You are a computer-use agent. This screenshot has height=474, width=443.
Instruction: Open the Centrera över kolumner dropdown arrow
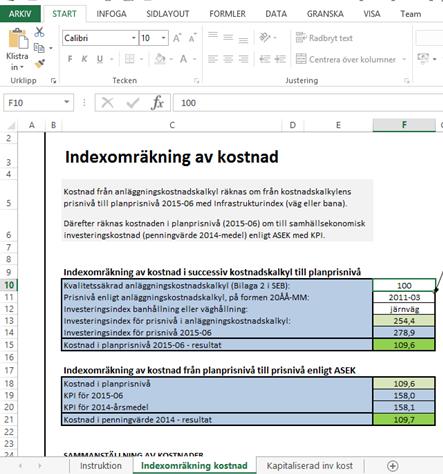coord(404,59)
